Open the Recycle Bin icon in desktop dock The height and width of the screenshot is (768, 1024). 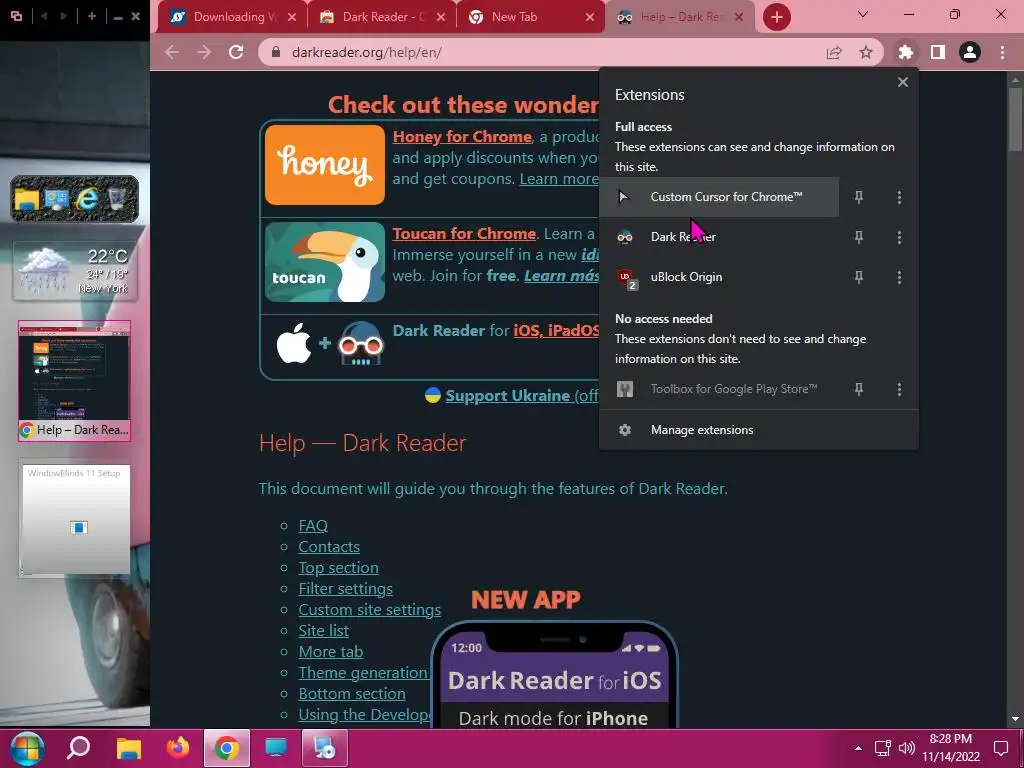[116, 199]
